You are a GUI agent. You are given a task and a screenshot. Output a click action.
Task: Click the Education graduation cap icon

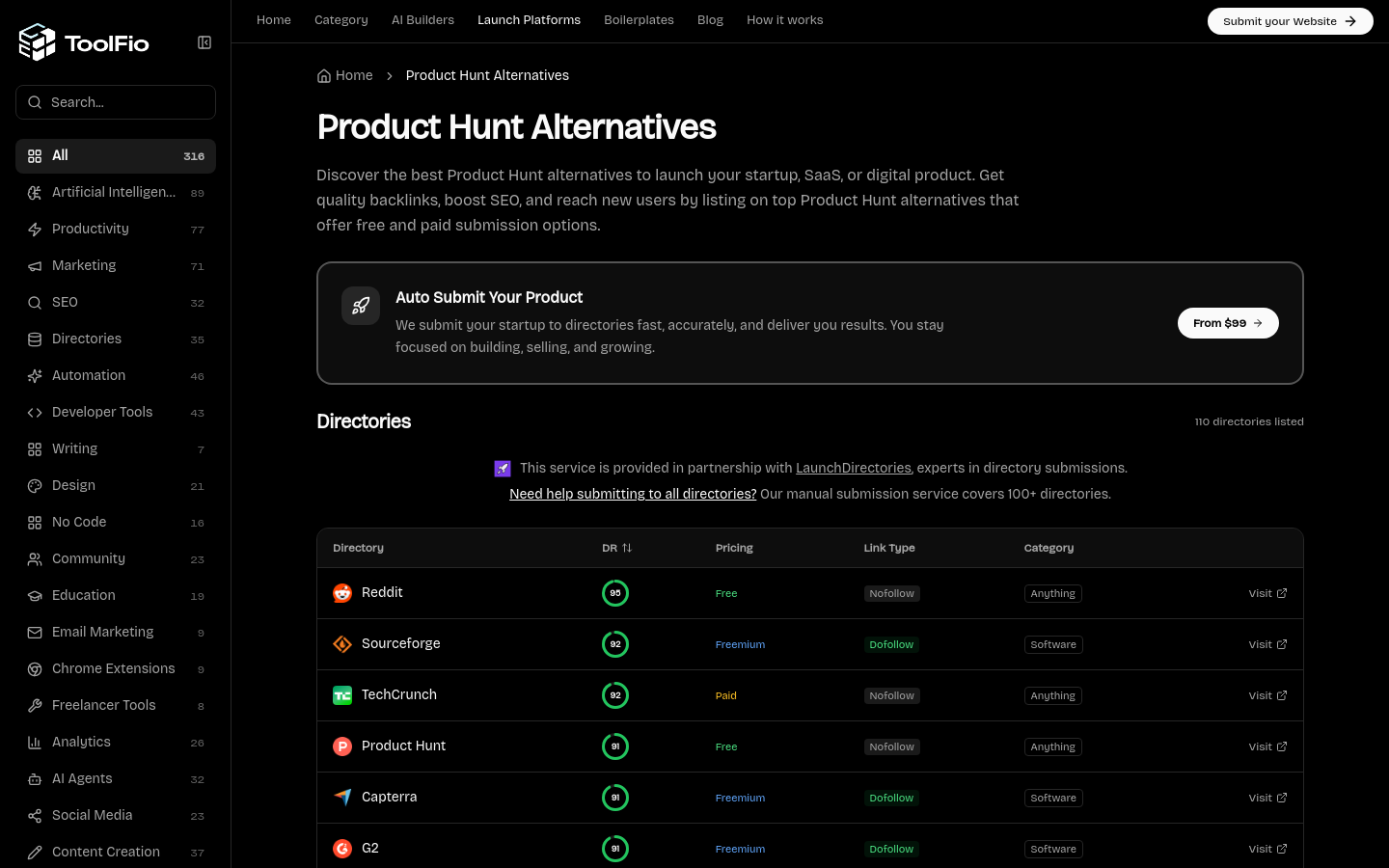coord(35,596)
